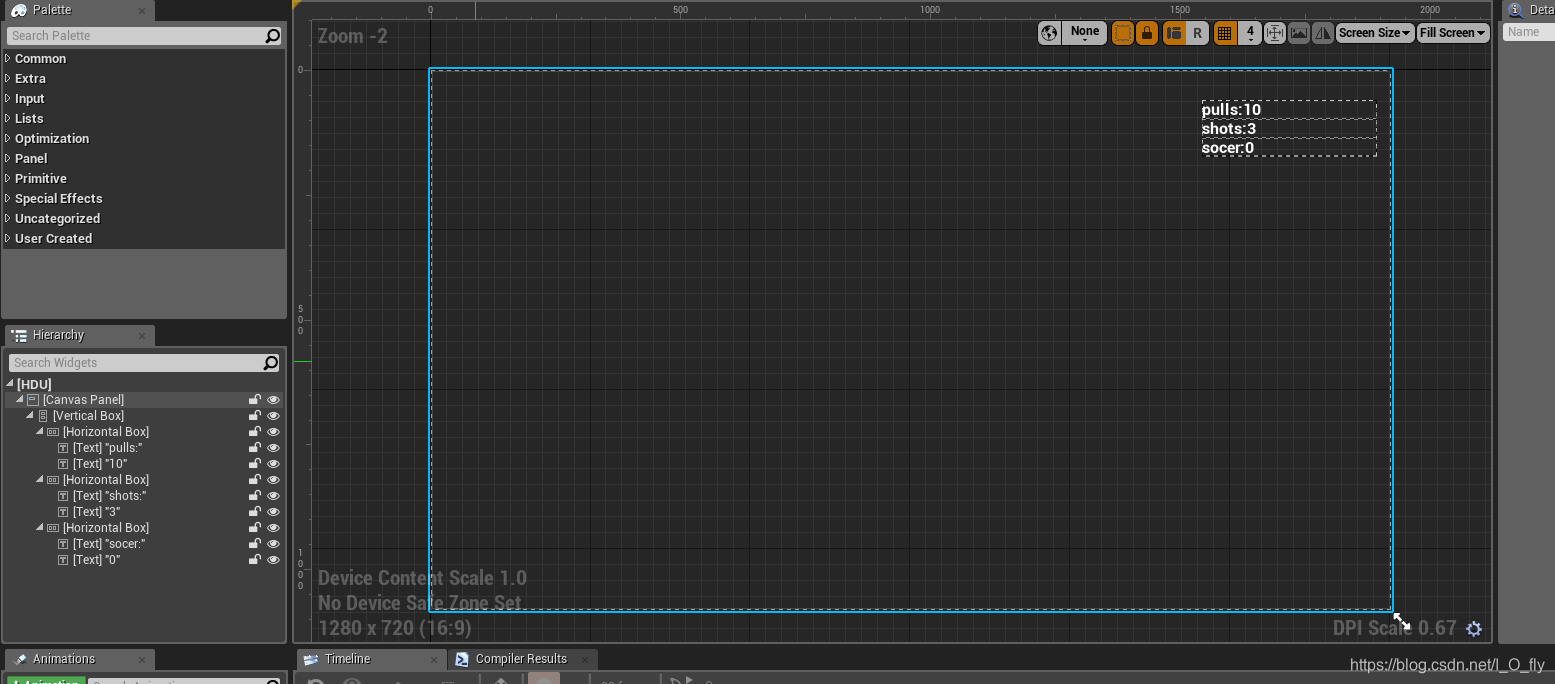Select the pulls:10 text in canvas

(x=1231, y=110)
